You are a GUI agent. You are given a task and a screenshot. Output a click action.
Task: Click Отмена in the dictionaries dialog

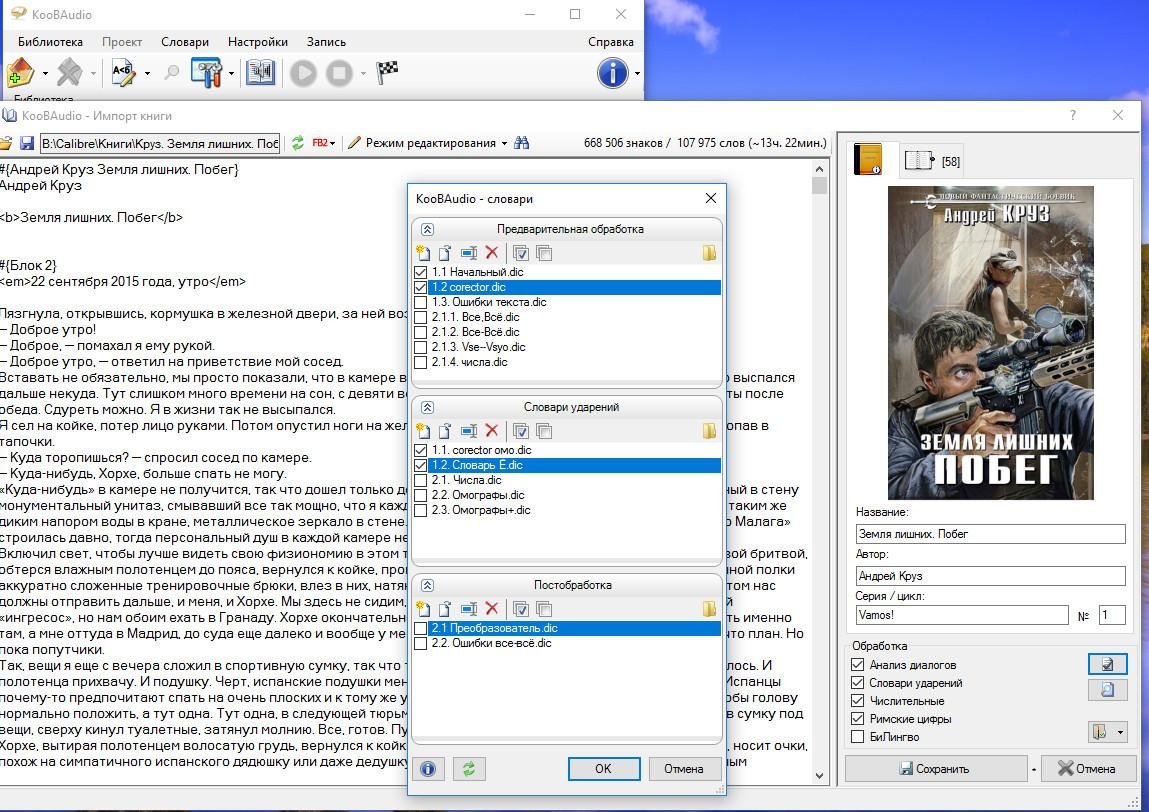pos(684,769)
